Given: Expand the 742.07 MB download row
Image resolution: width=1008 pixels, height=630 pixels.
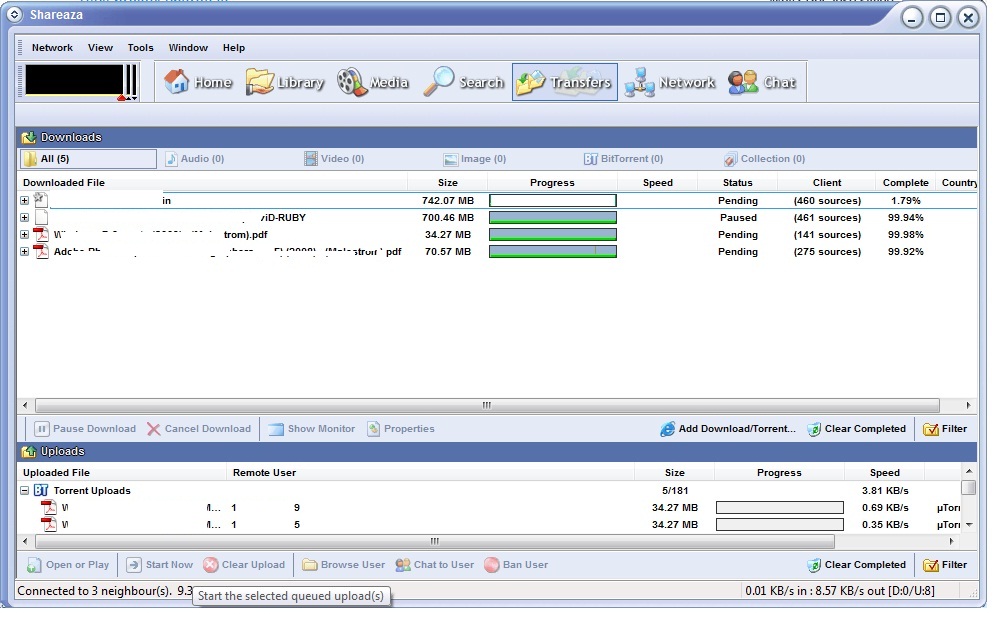Looking at the screenshot, I should (24, 201).
